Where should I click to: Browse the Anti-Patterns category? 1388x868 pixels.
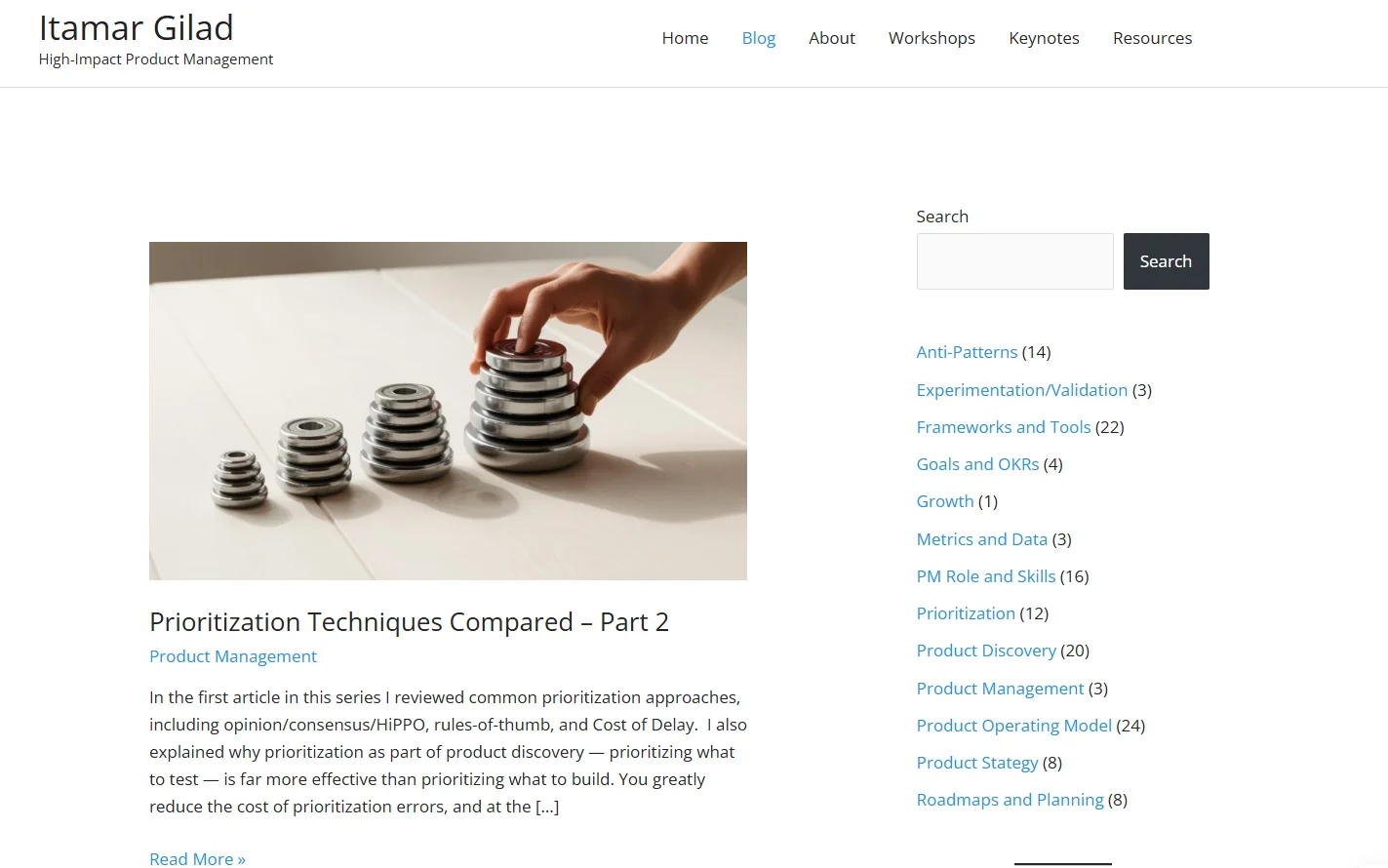(x=967, y=352)
